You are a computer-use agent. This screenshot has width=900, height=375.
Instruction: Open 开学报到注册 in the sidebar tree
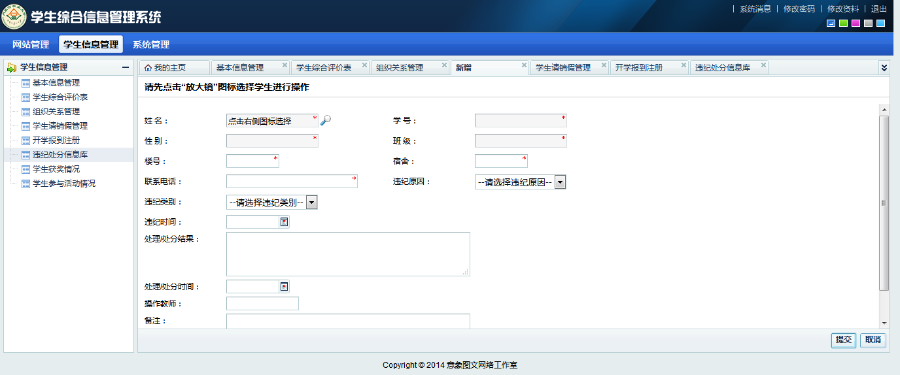[x=56, y=140]
